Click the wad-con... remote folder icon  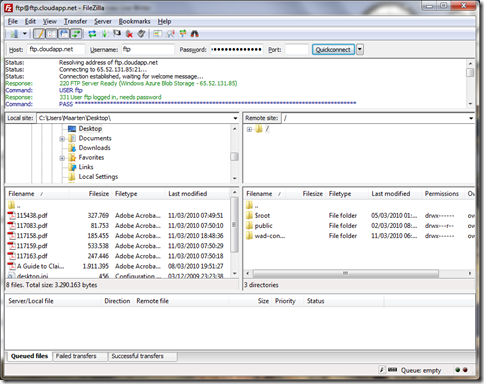point(249,236)
